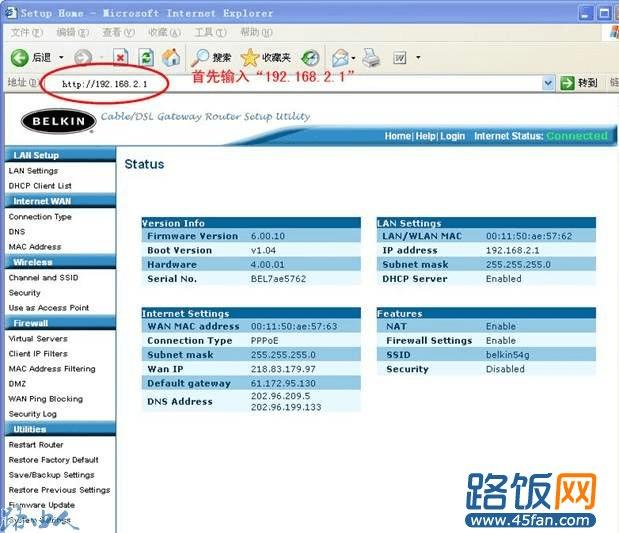619x533 pixels.
Task: Open DNS settings in sidebar
Action: 17,232
